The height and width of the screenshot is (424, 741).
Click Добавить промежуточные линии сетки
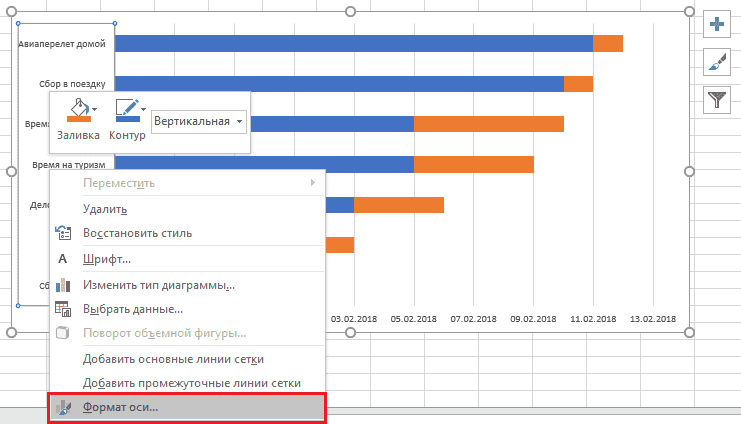pyautogui.click(x=192, y=383)
